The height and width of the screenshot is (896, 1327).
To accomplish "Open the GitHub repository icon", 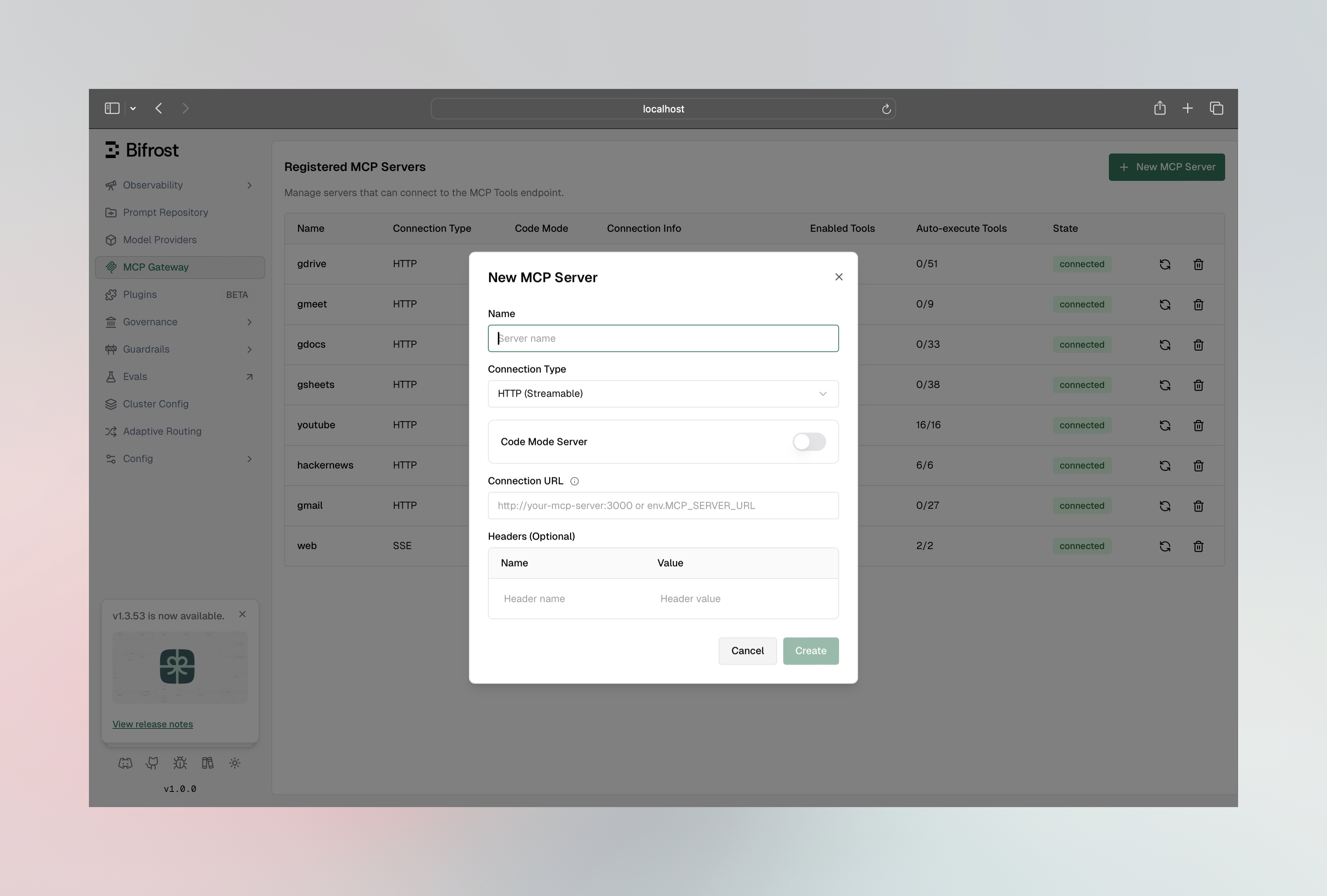I will pyautogui.click(x=152, y=763).
